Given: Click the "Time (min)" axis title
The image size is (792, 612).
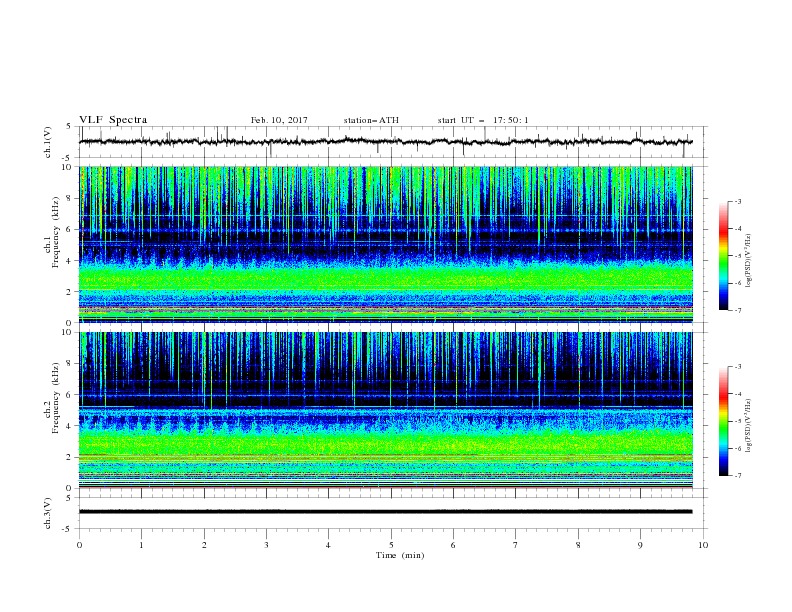Looking at the screenshot, I should (x=400, y=555).
